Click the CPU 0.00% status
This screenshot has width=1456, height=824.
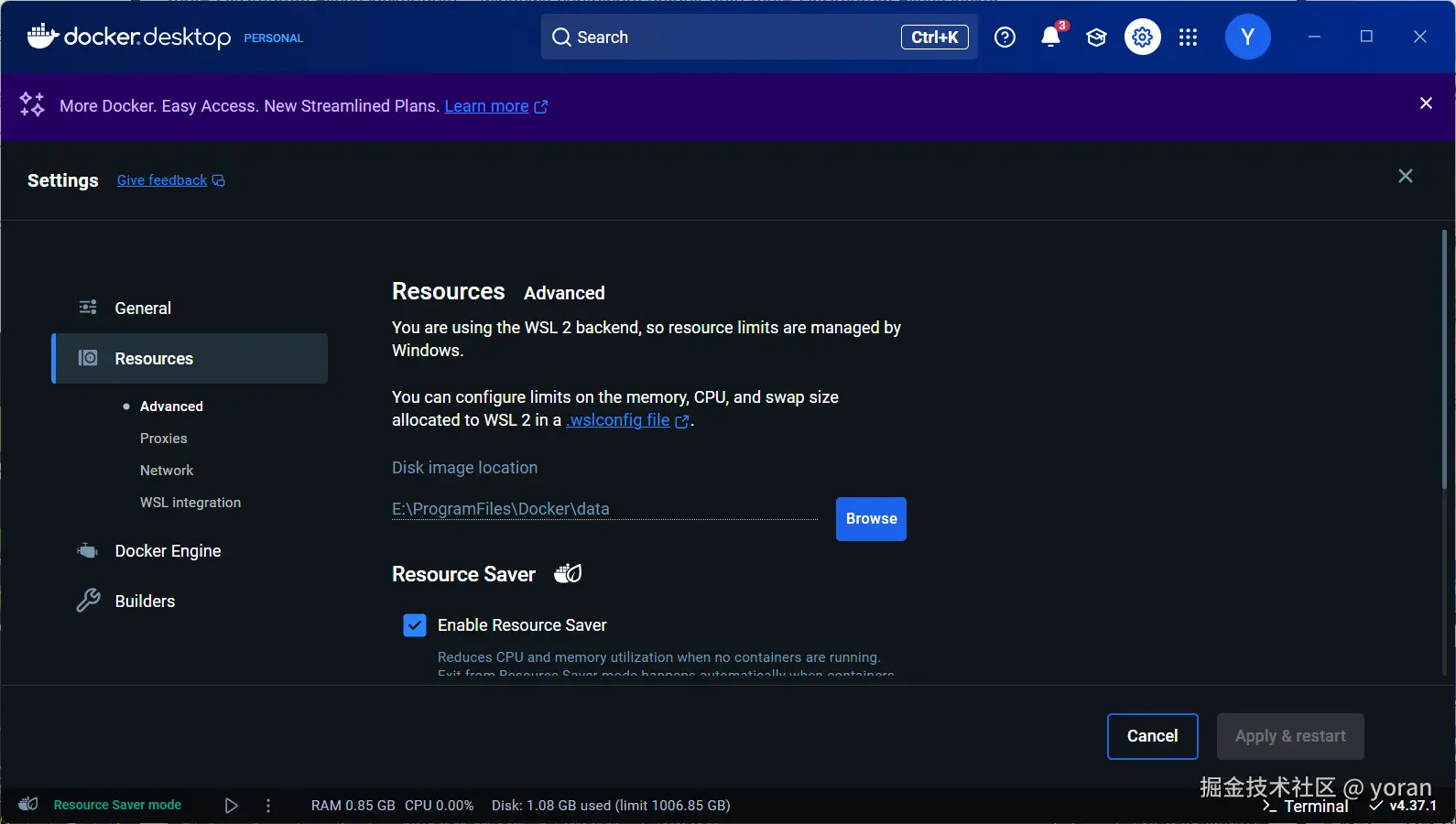[440, 806]
